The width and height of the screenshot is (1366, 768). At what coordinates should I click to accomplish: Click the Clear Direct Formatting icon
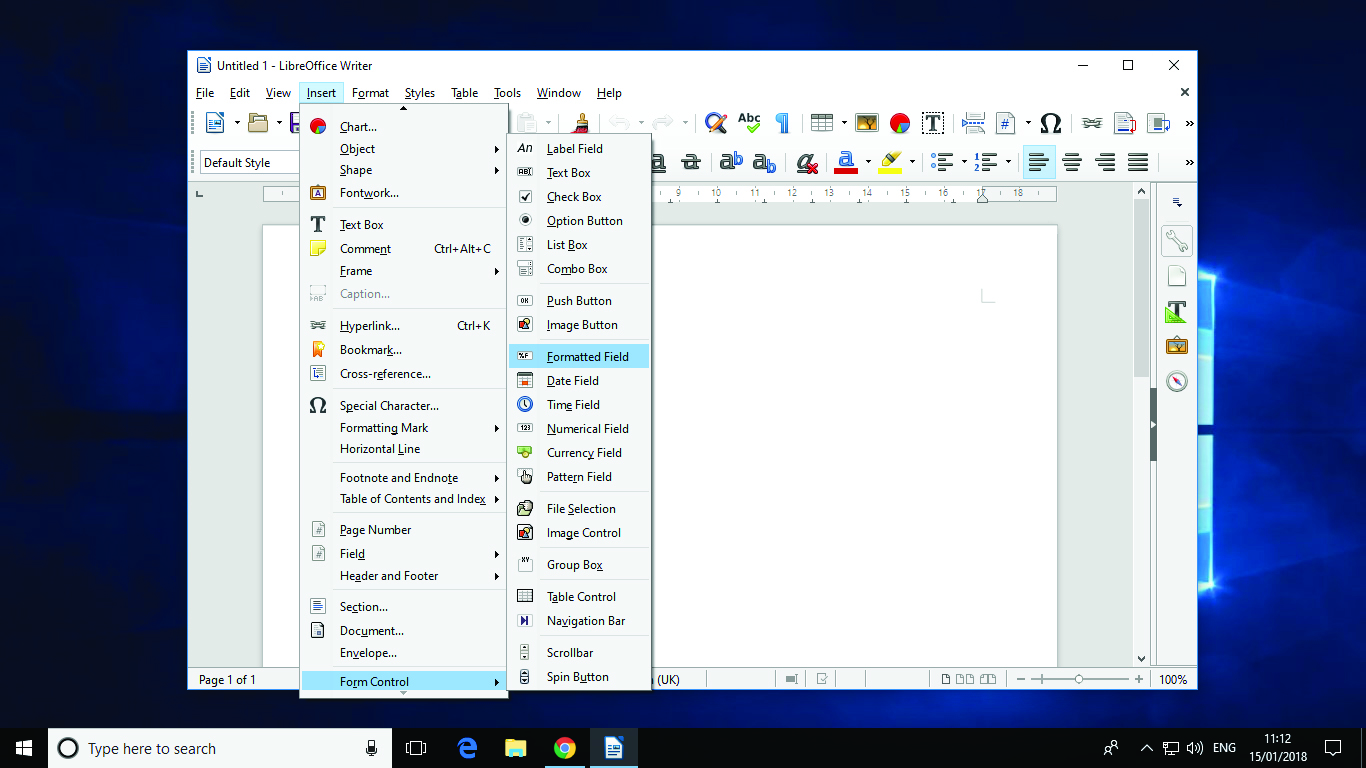pos(806,162)
